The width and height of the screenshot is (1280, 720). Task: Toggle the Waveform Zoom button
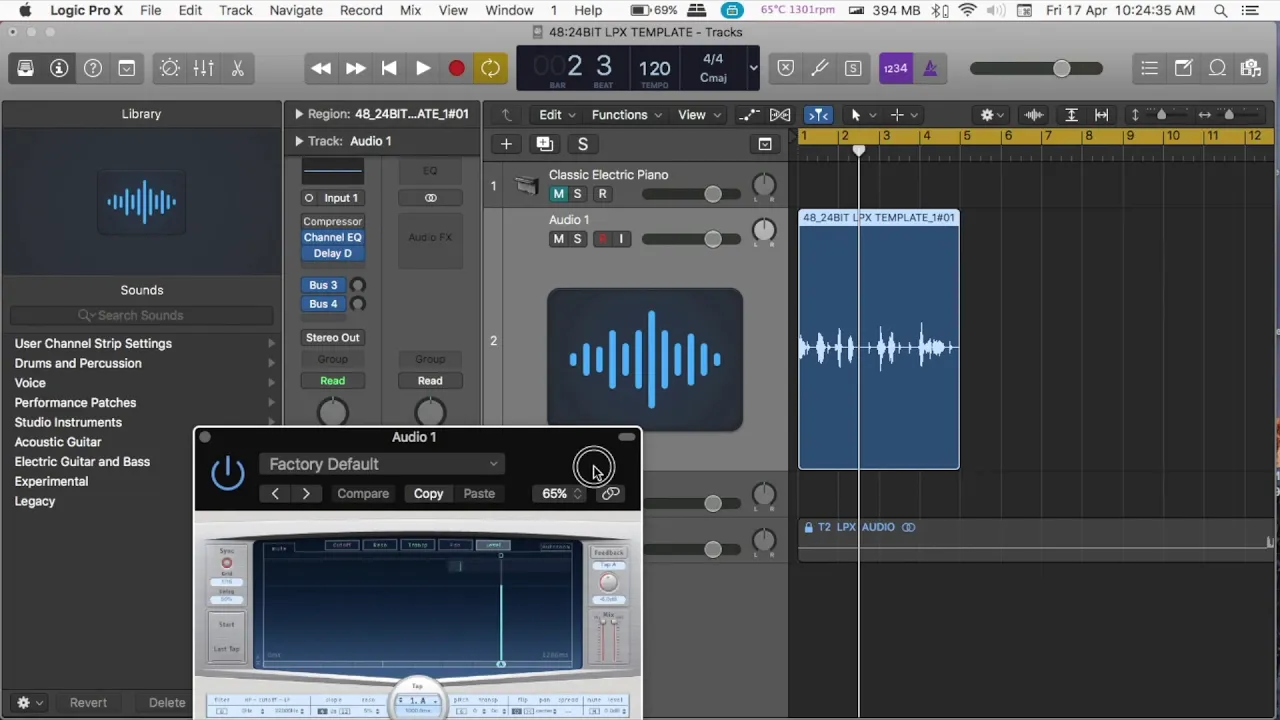[x=1034, y=115]
